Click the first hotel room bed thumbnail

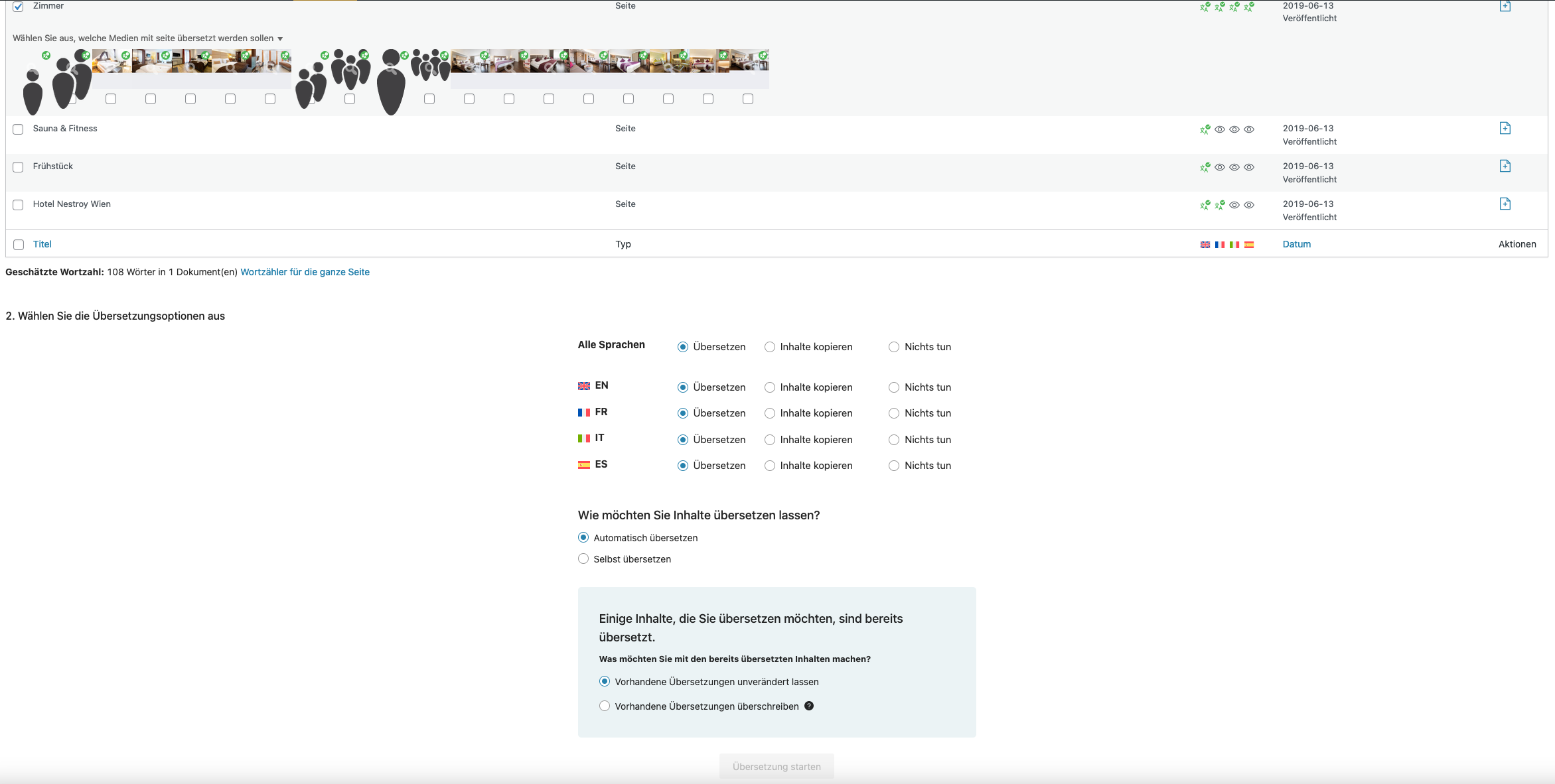111,62
